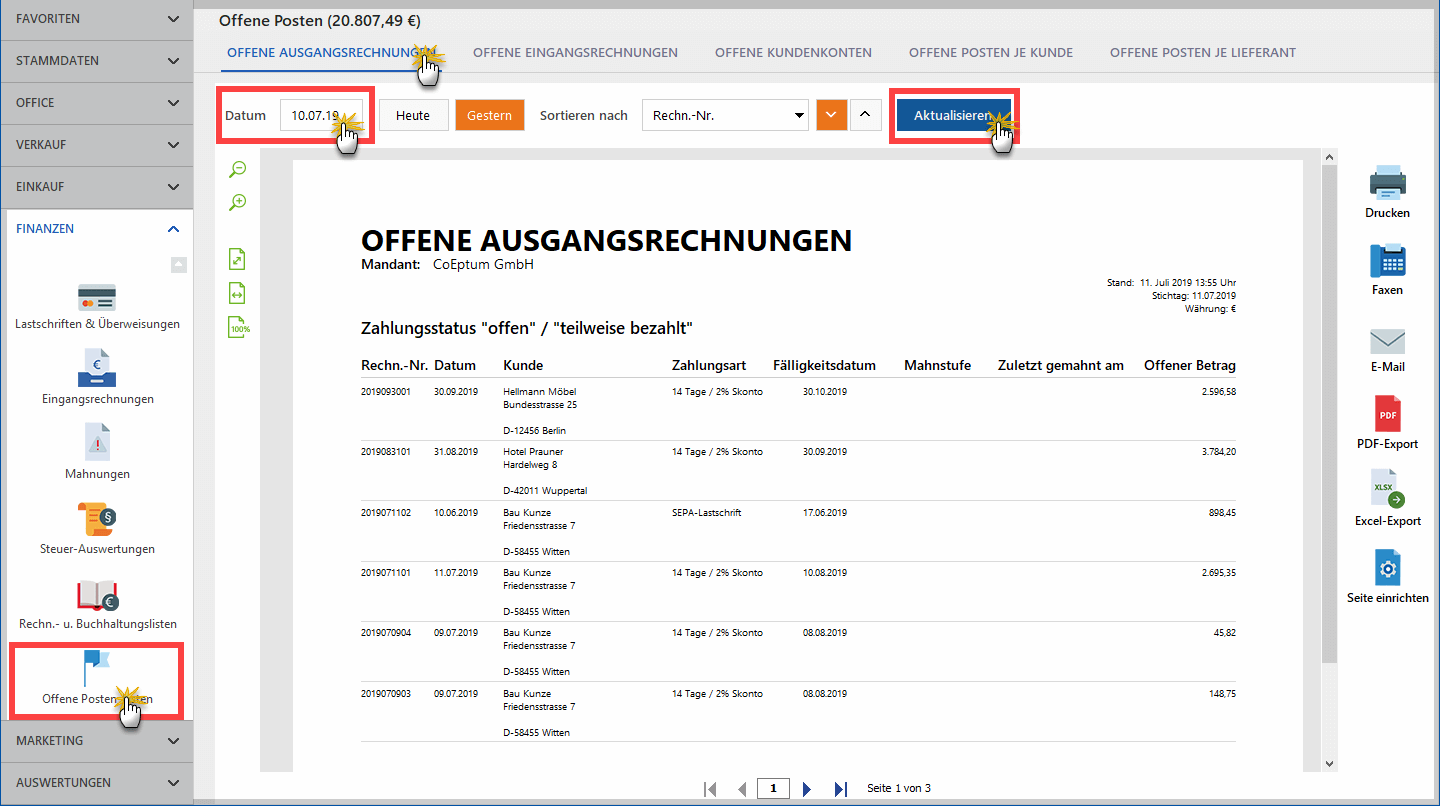This screenshot has height=806, width=1440.
Task: Go to previous report page
Action: (x=741, y=789)
